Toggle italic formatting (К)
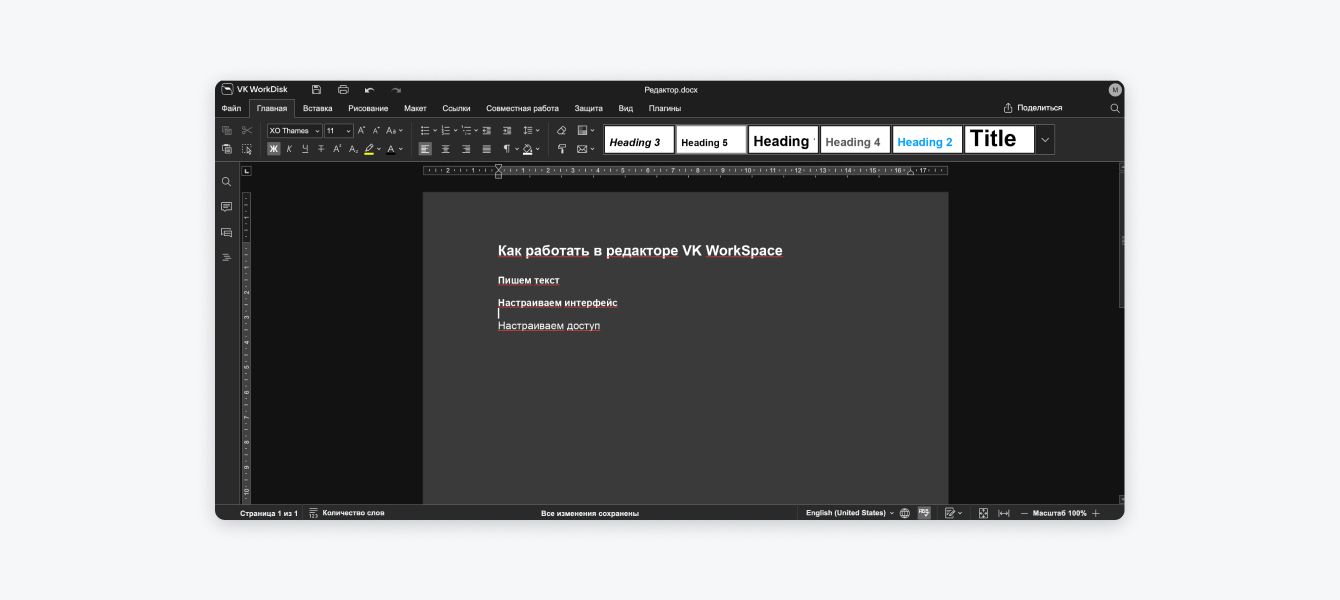The width and height of the screenshot is (1340, 600). coord(289,149)
